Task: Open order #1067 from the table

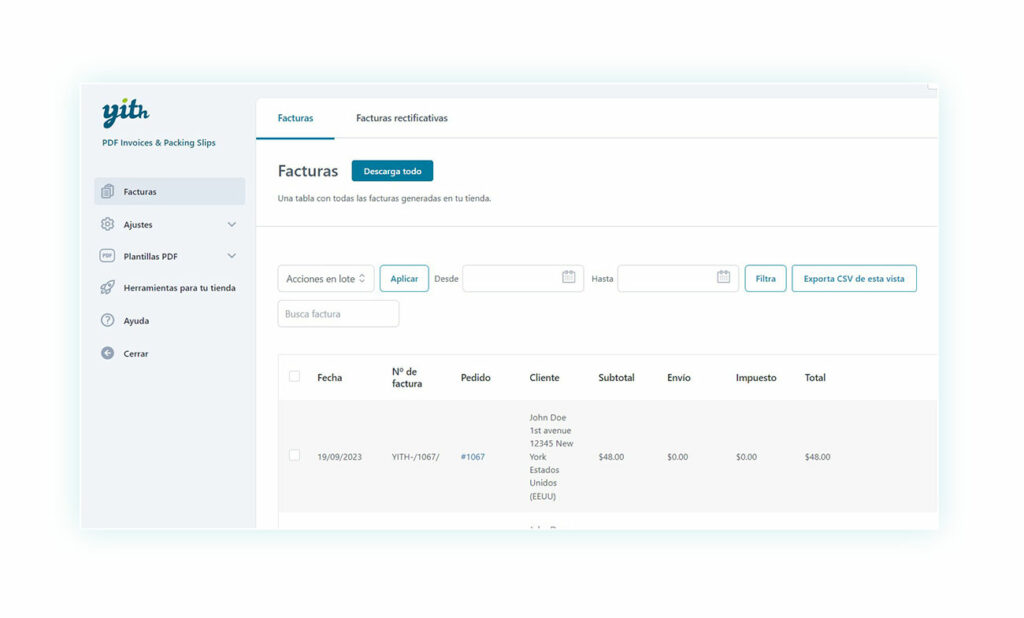Action: pos(471,455)
